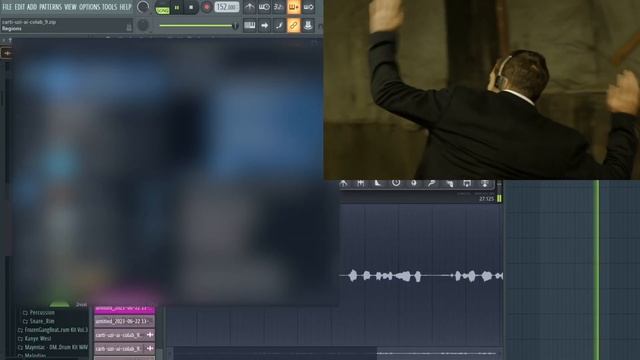This screenshot has width=640, height=360.
Task: Toggle the loop recording icon
Action: pos(308,7)
